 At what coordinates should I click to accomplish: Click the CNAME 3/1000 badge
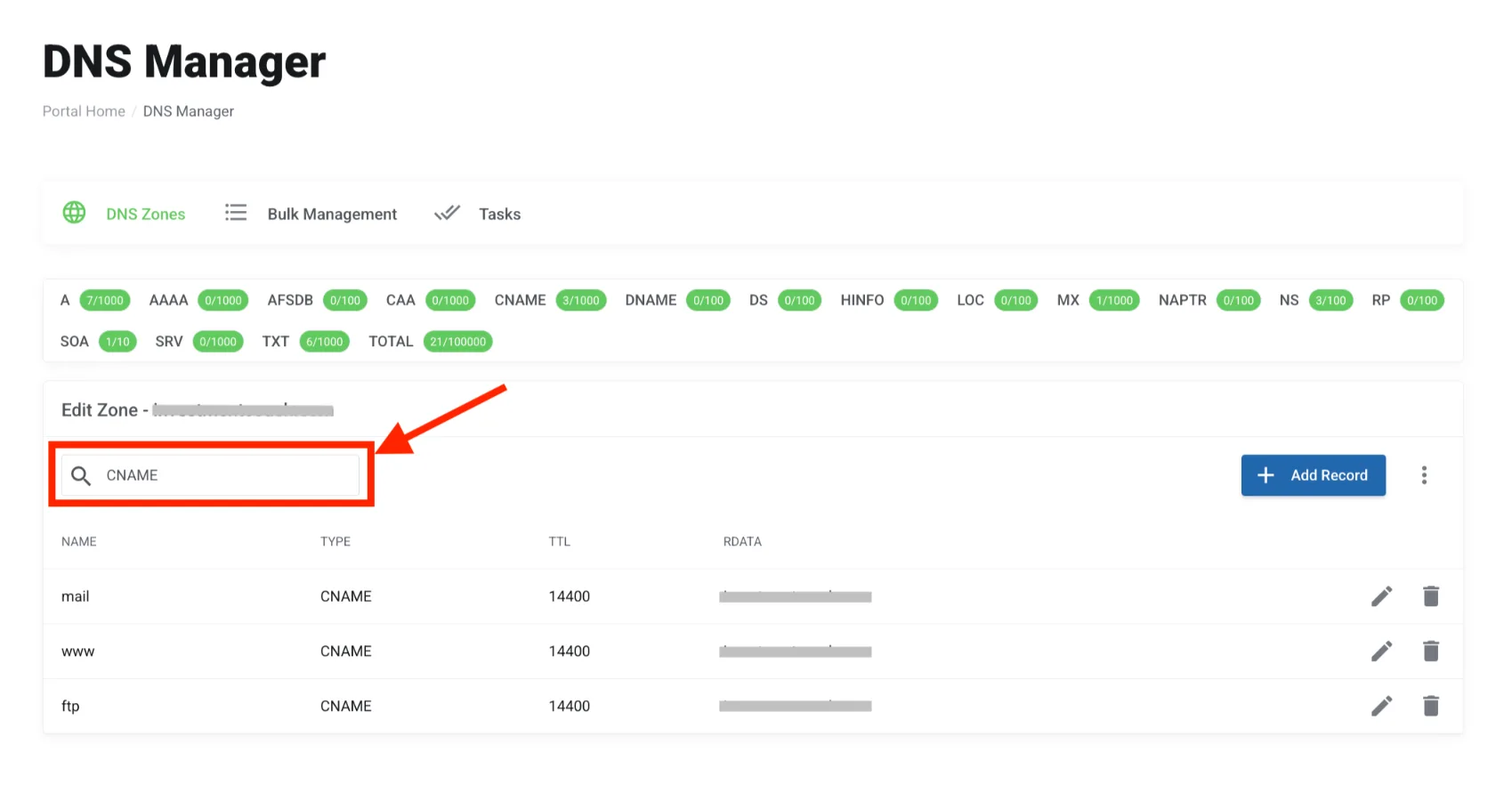581,301
